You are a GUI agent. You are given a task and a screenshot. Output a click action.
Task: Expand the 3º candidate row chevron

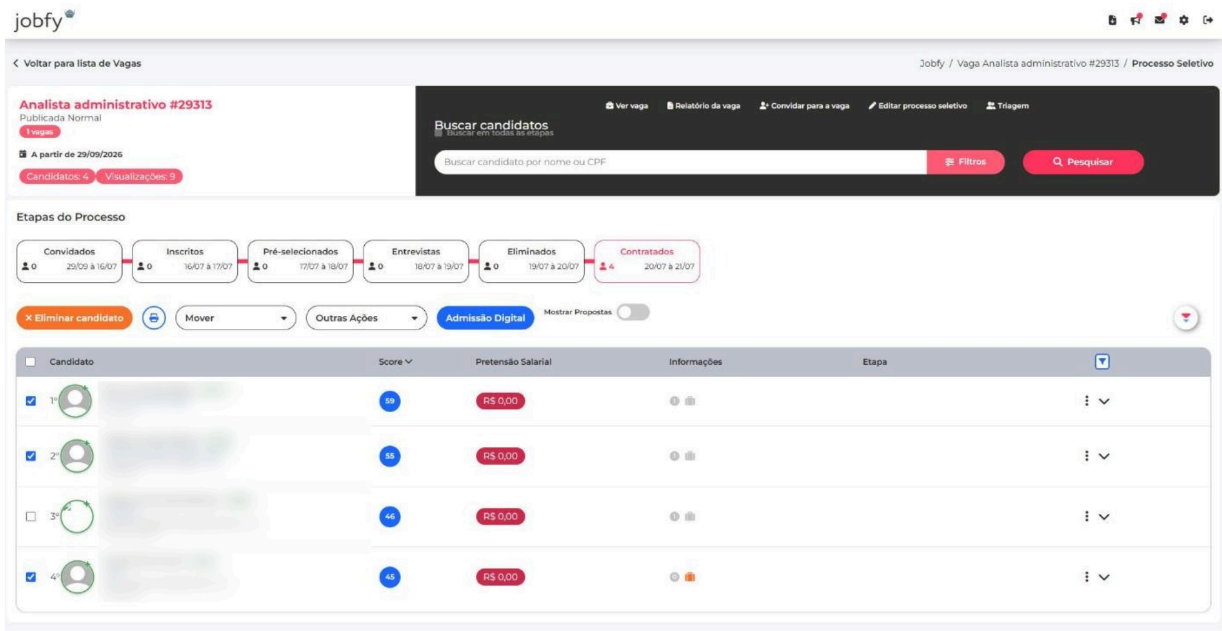pos(1104,517)
